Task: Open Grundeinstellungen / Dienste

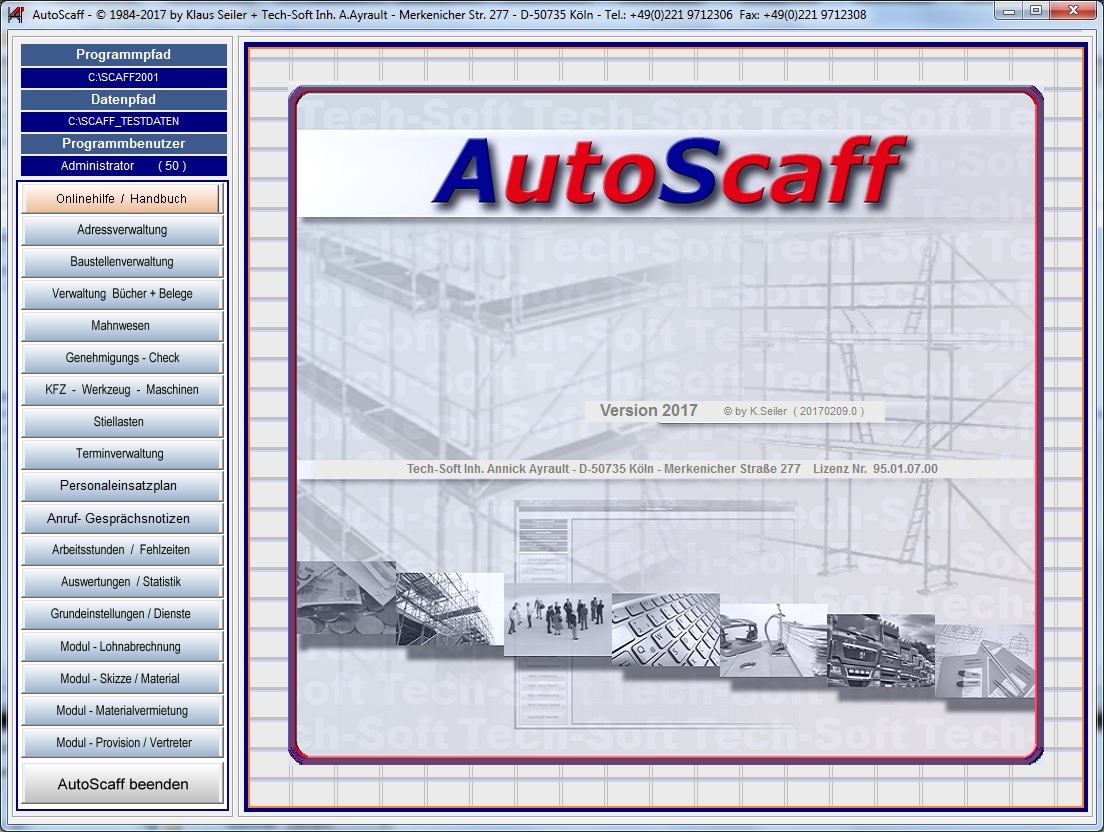Action: (x=122, y=614)
